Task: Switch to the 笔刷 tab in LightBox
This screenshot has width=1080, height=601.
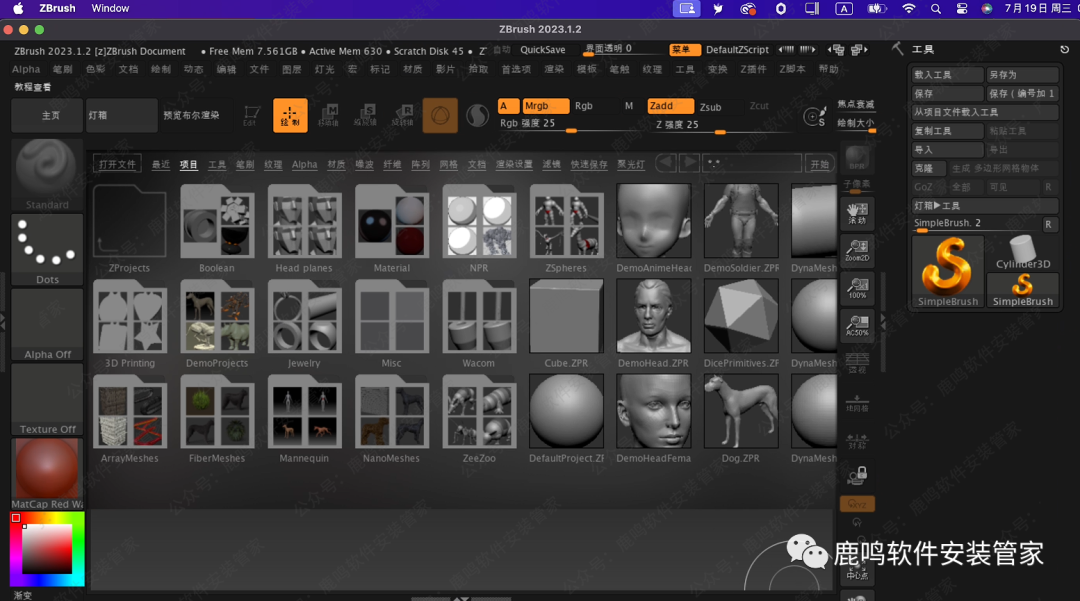Action: click(245, 164)
